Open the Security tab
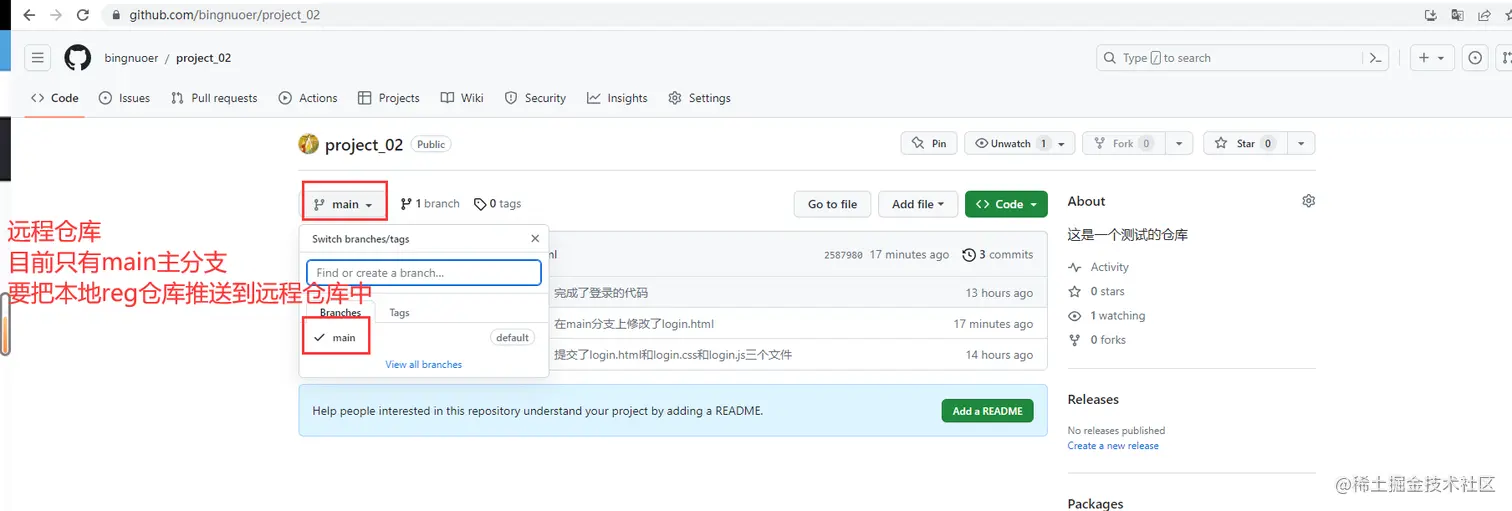Screen dimensions: 1512x511 click(535, 98)
